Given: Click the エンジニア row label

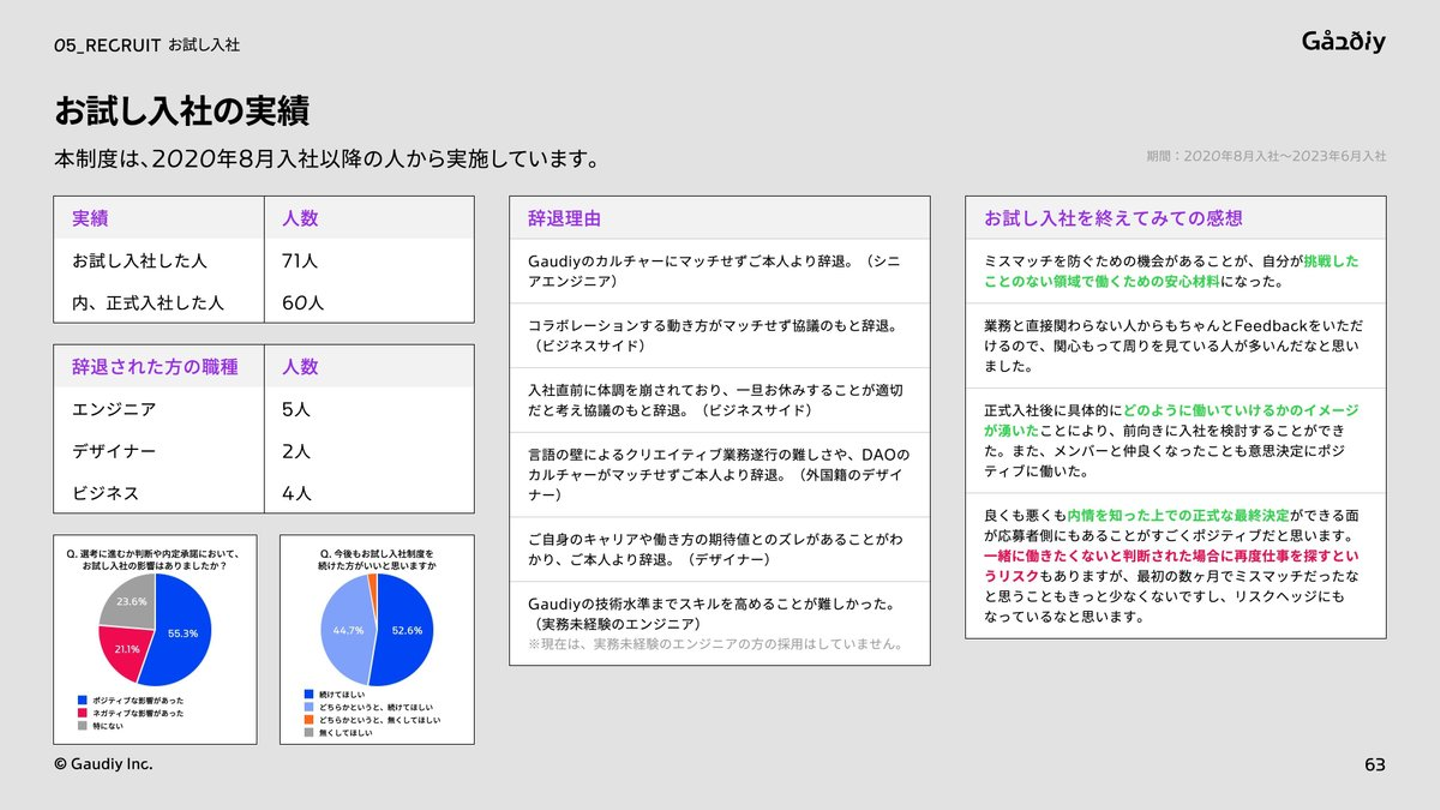Looking at the screenshot, I should pyautogui.click(x=114, y=409).
